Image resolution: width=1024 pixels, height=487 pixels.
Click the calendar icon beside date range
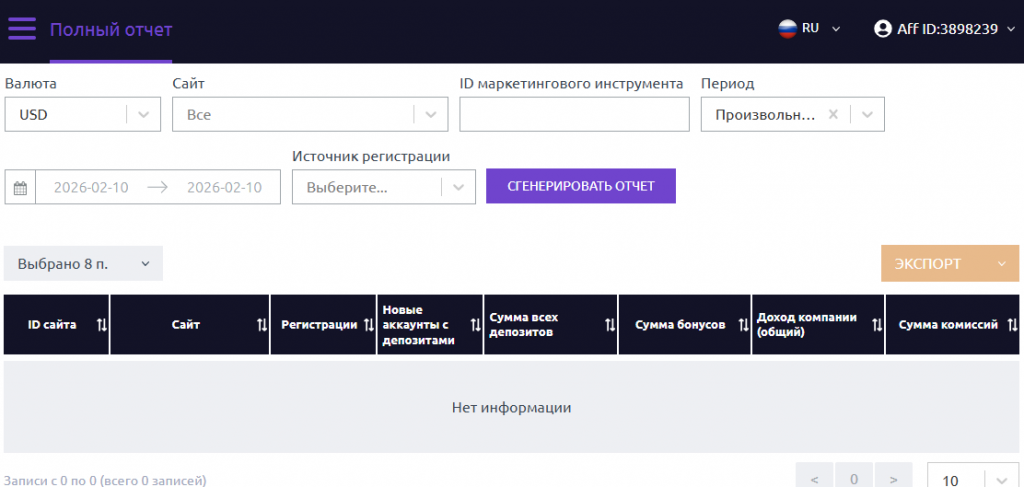(x=20, y=187)
